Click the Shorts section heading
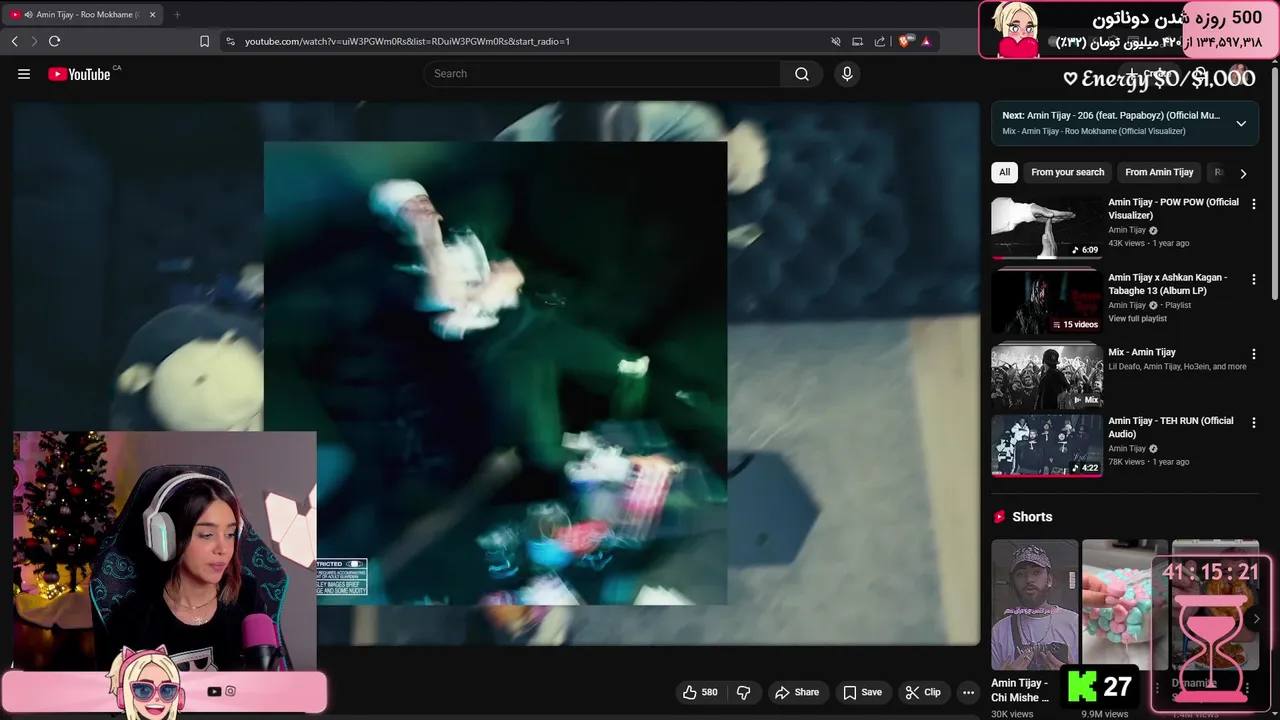1280x720 pixels. (x=1032, y=517)
